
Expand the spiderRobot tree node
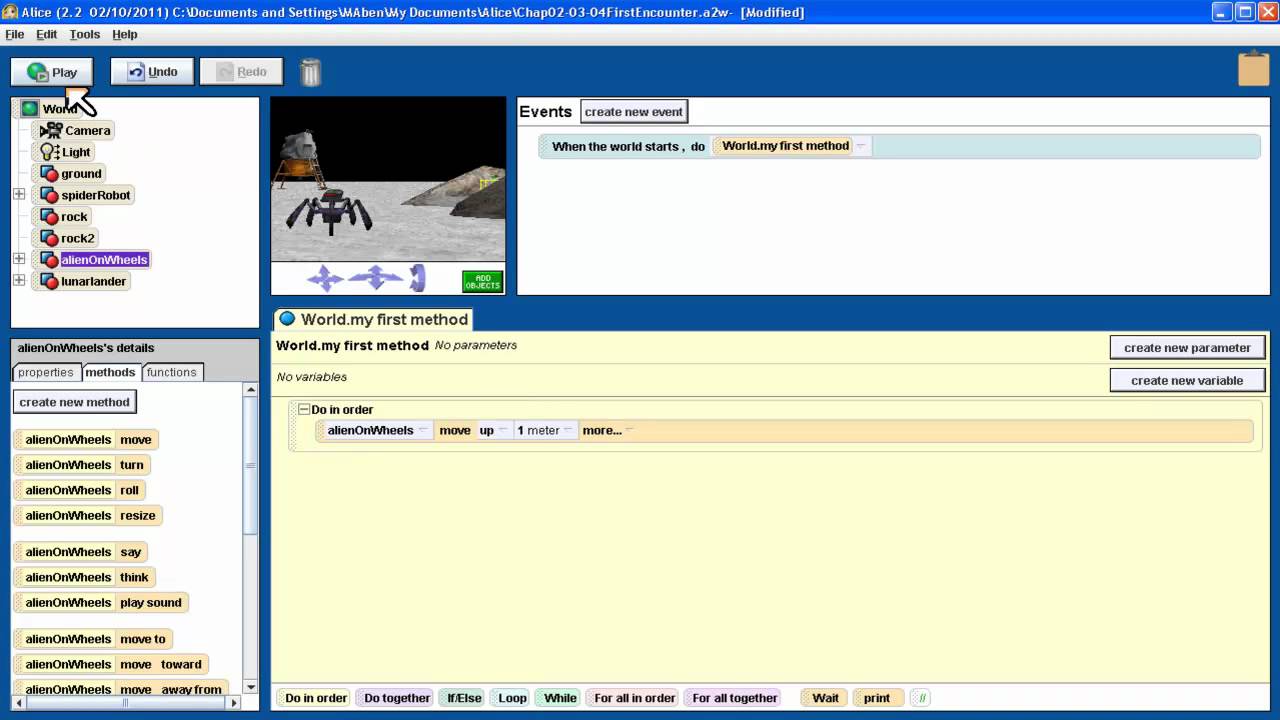click(19, 195)
